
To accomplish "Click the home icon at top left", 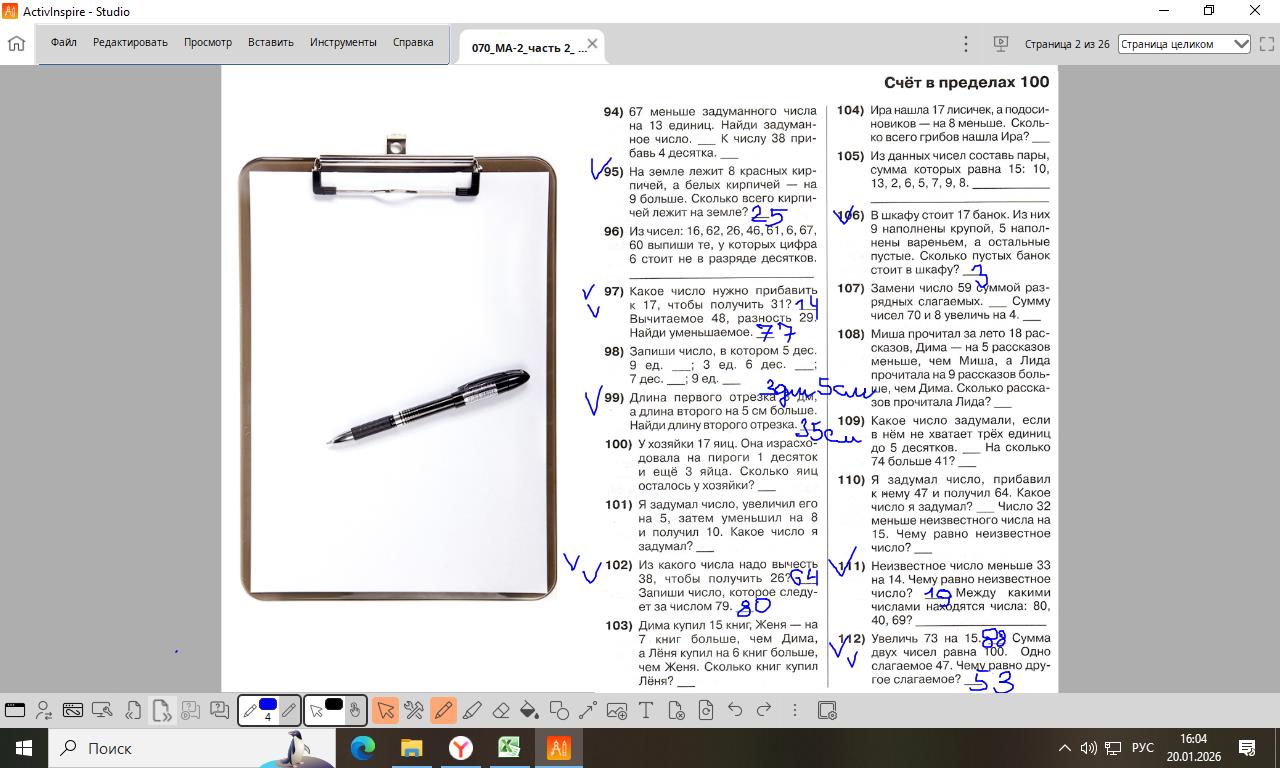I will coord(16,44).
